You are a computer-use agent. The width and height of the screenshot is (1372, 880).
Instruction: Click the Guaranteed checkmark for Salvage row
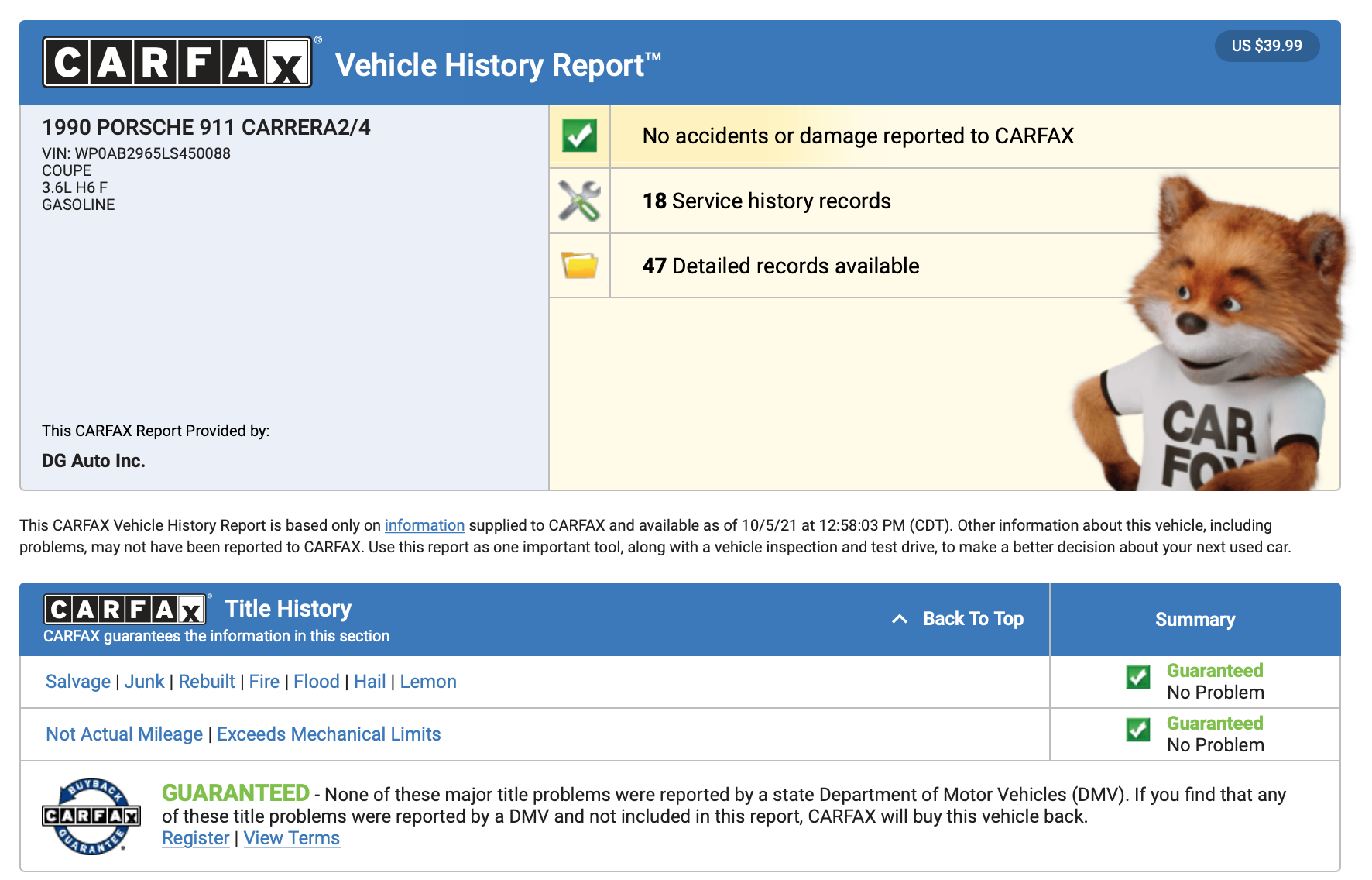[1137, 677]
